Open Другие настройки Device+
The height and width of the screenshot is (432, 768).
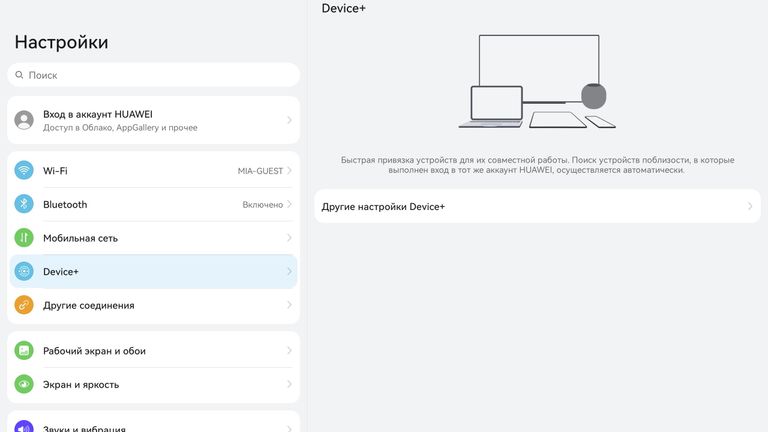[x=537, y=206]
